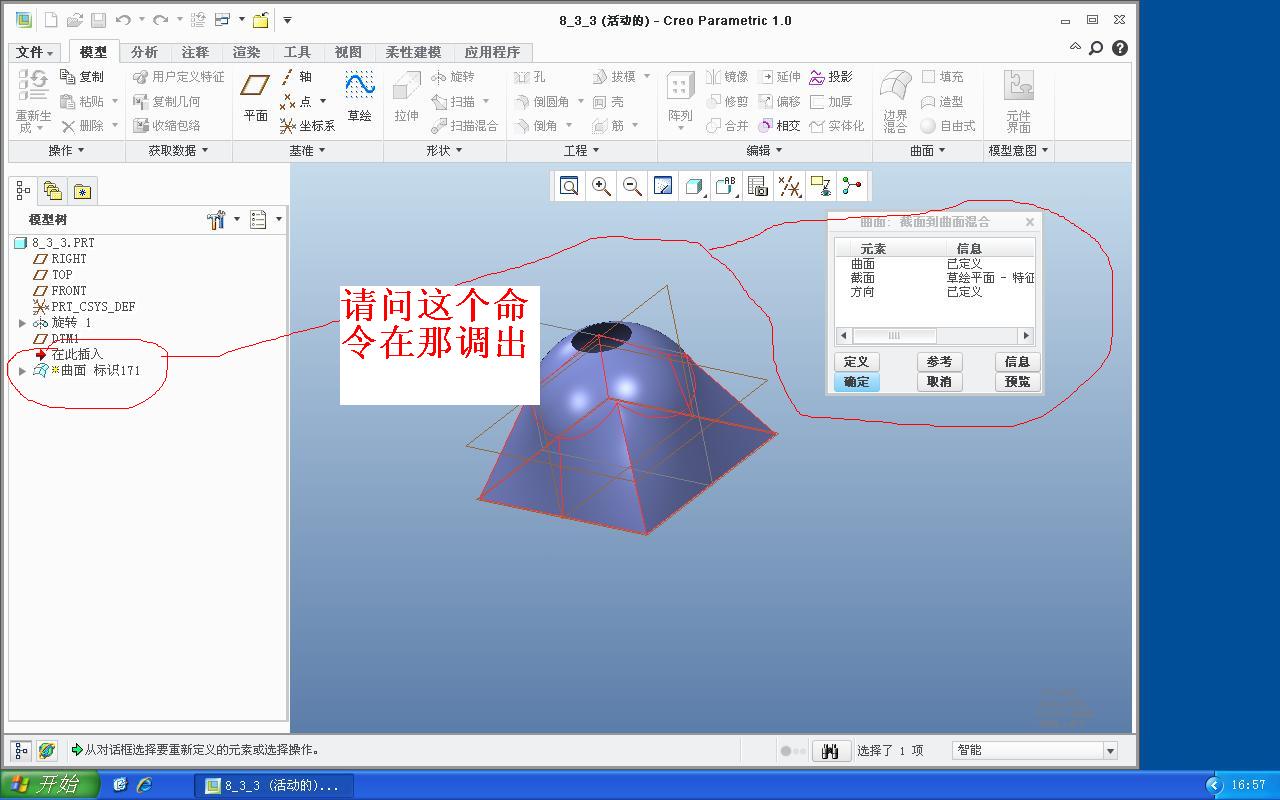The width and height of the screenshot is (1280, 800).
Task: Open the selection filter 智能 combo box
Action: 1035,750
